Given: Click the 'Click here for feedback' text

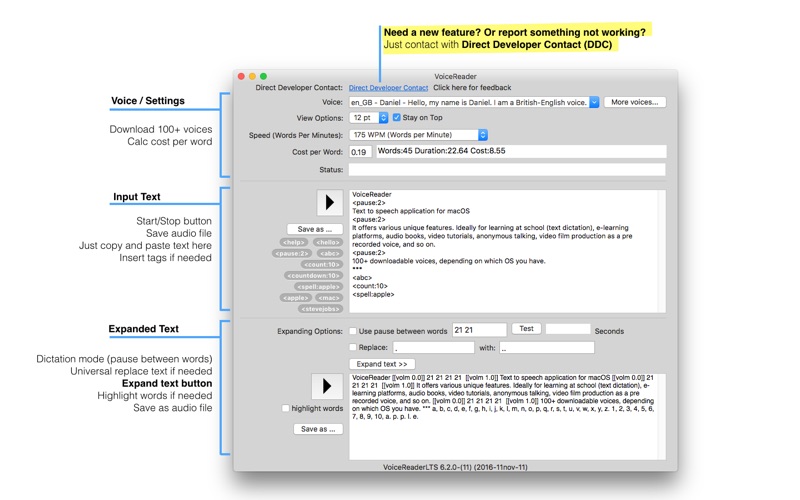Looking at the screenshot, I should [472, 88].
